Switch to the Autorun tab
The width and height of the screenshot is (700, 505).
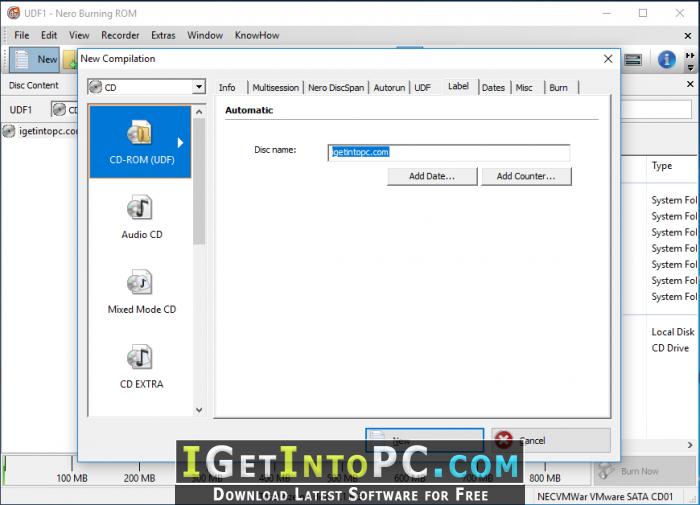(389, 88)
